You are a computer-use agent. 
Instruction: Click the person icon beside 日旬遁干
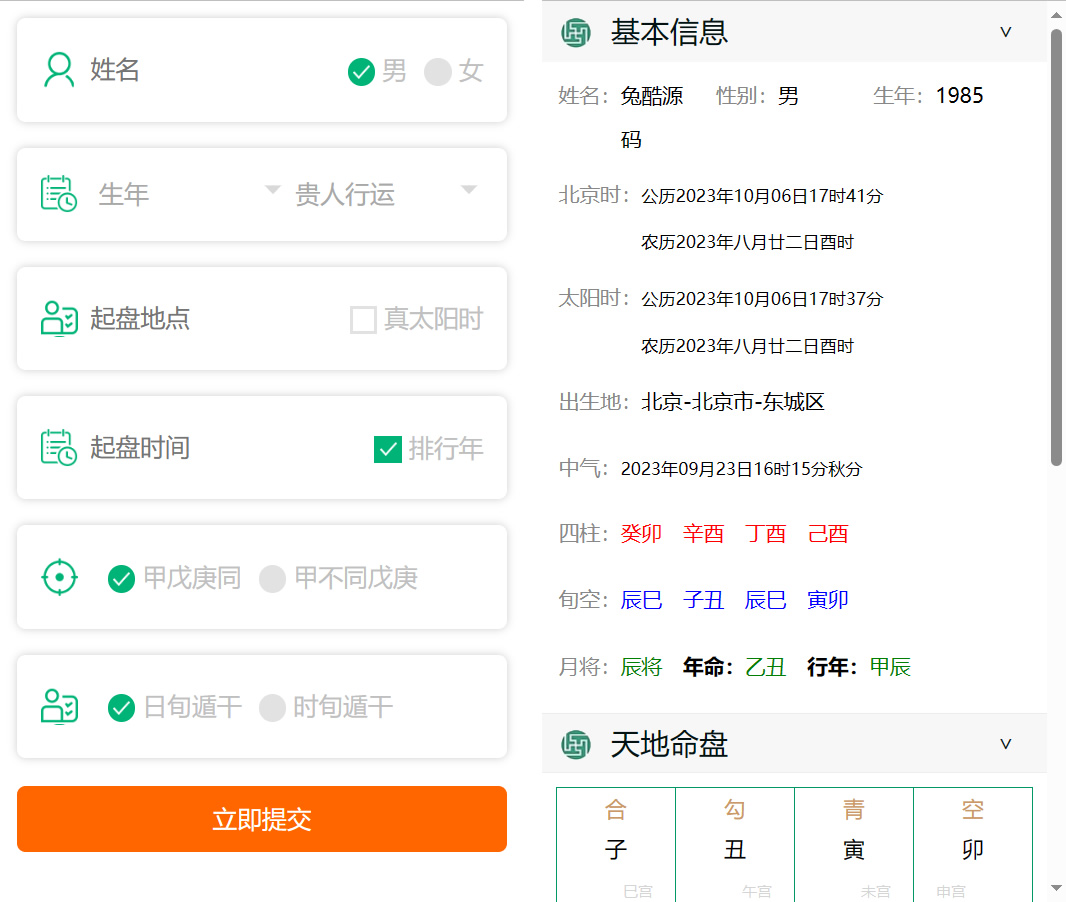pos(59,707)
